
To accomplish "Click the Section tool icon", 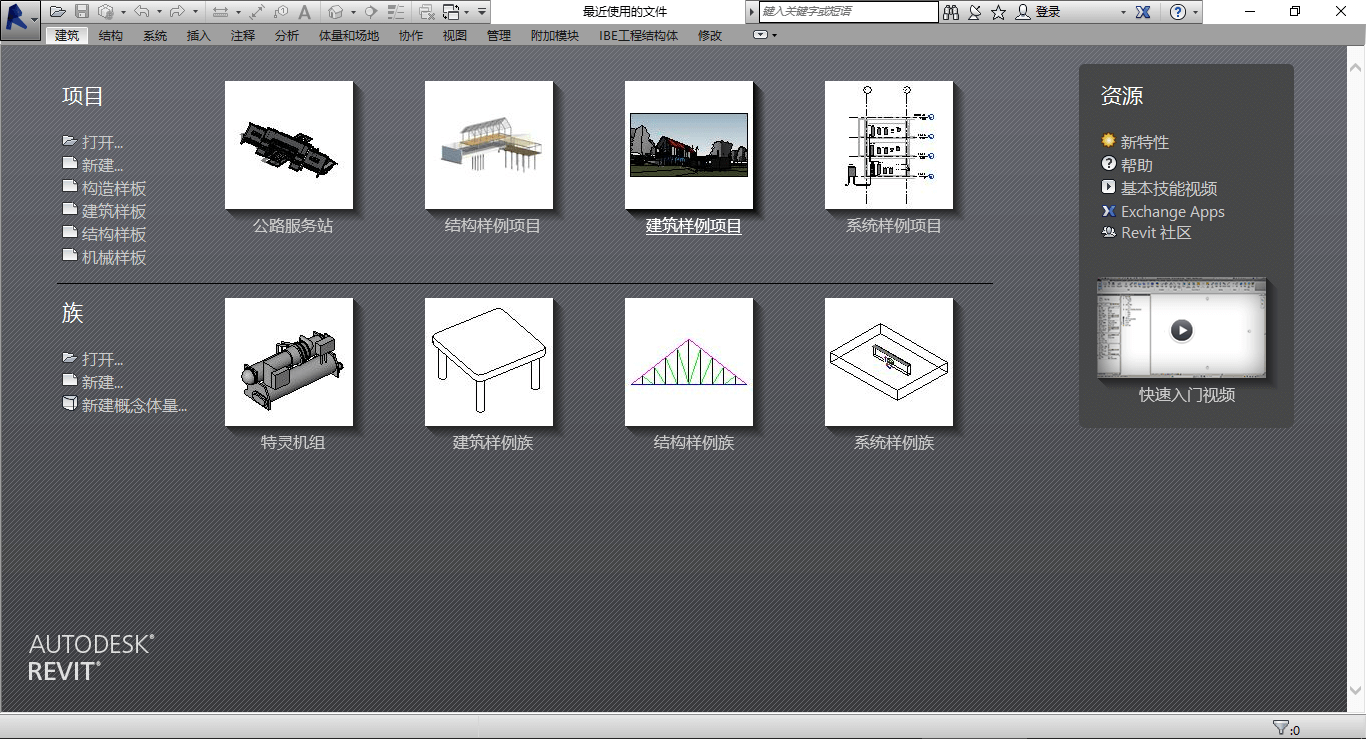I will coord(370,12).
